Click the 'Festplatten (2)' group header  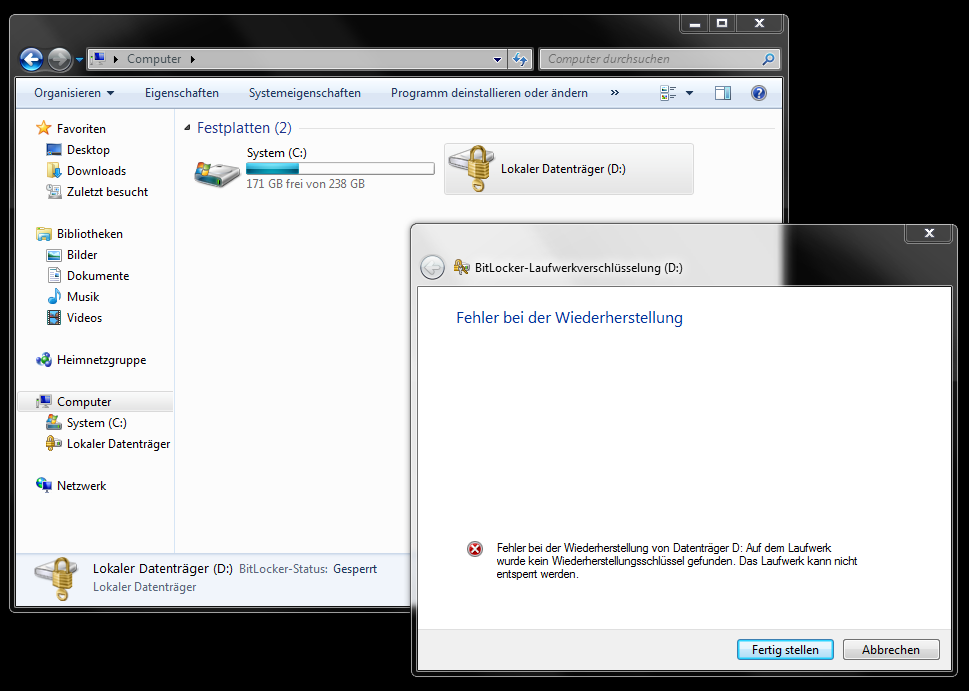coord(244,128)
